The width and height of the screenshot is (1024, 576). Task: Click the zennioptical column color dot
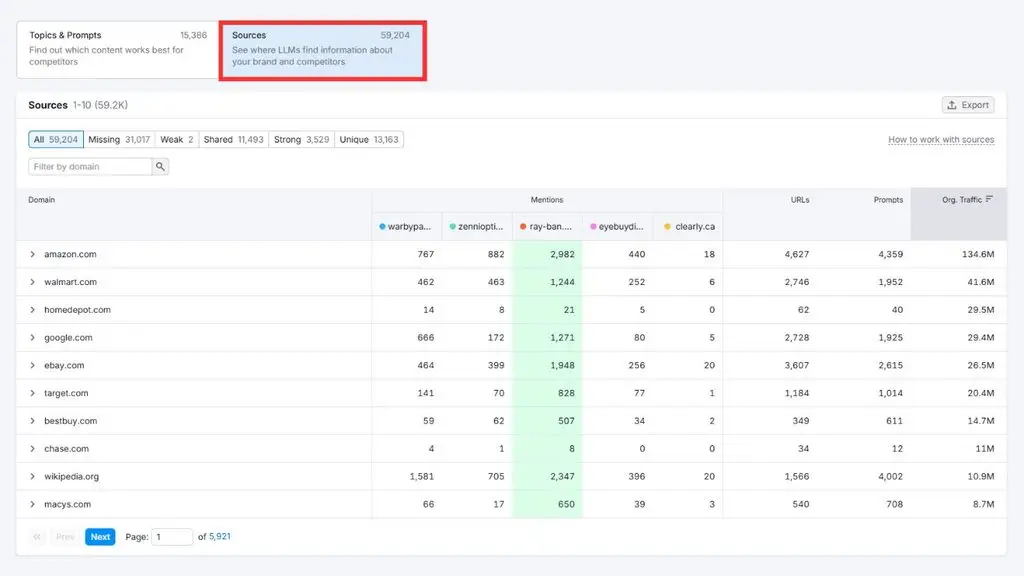[x=453, y=227]
